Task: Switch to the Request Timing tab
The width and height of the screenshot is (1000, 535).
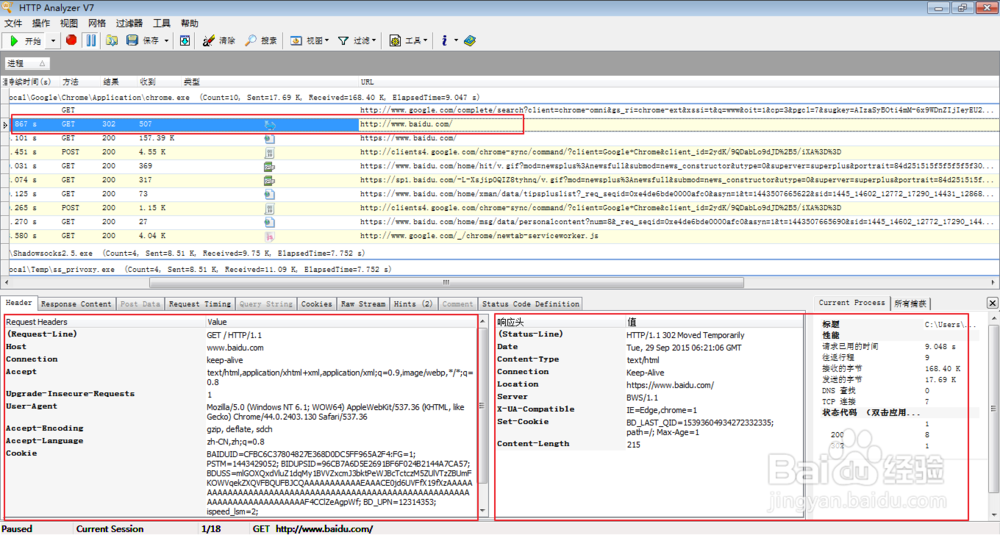Action: click(200, 304)
